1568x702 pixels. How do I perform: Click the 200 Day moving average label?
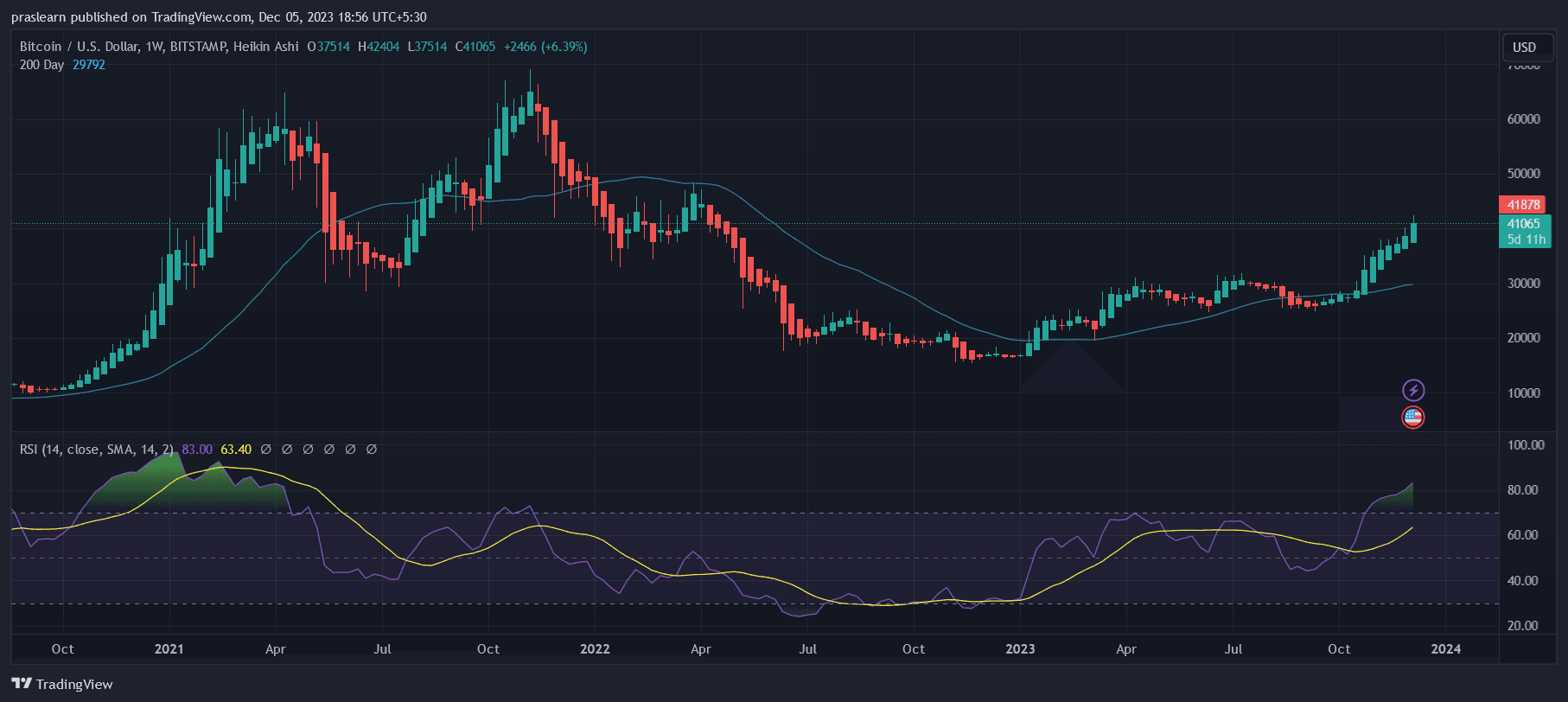(x=41, y=65)
